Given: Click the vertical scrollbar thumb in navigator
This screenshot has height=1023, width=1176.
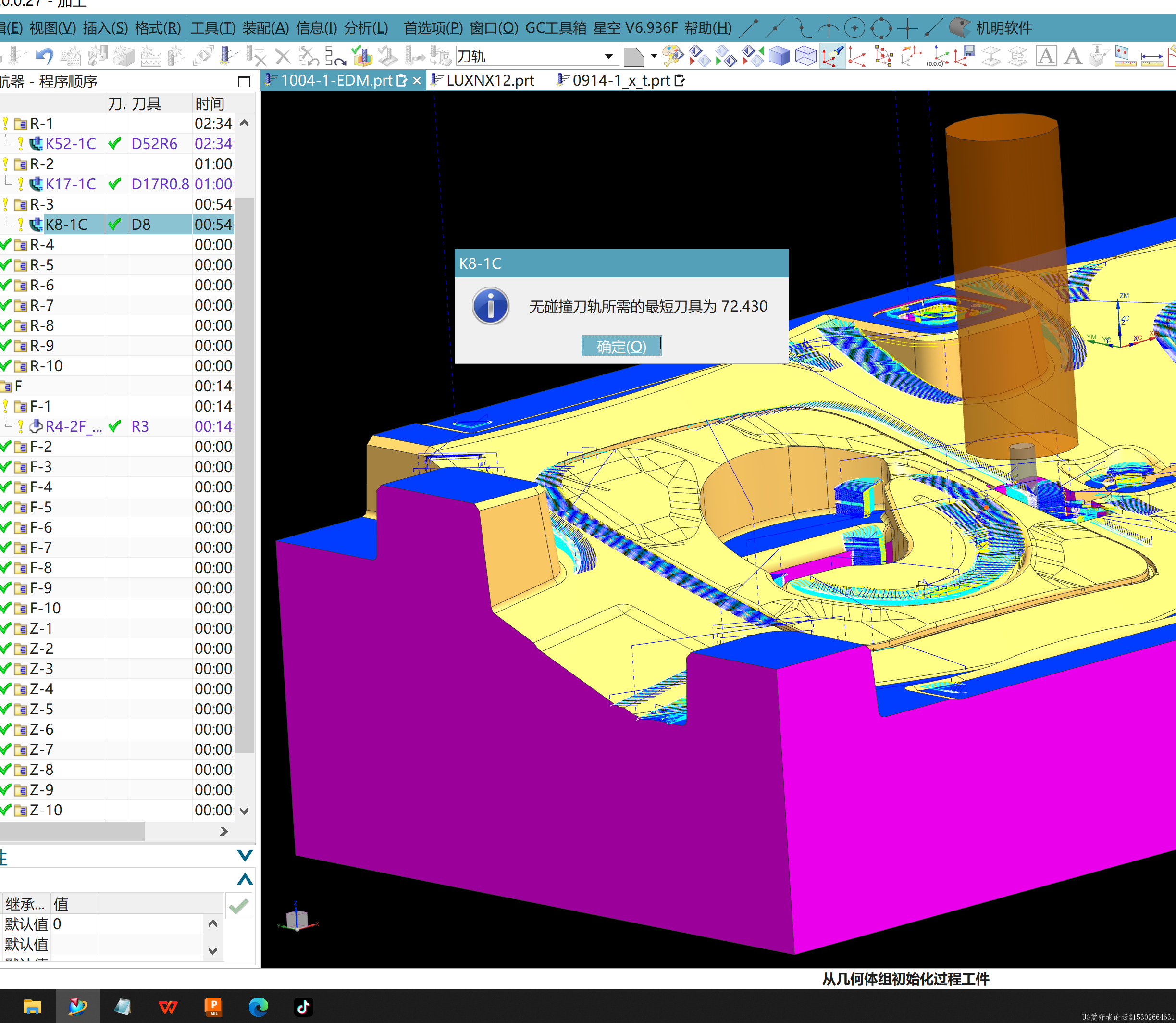Looking at the screenshot, I should tap(244, 474).
